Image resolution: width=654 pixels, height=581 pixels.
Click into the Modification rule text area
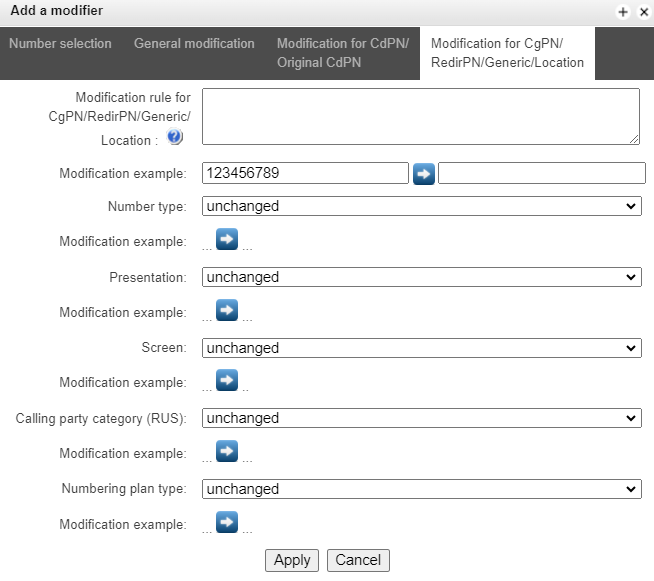[x=420, y=116]
